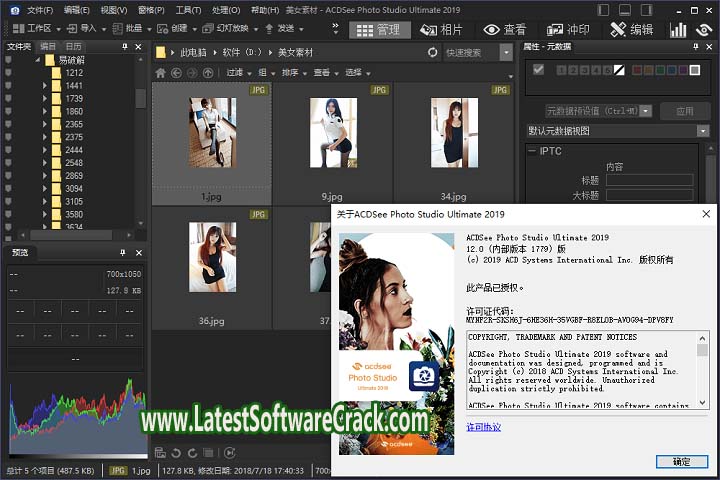Click the Apply (应用) metadata button
Image resolution: width=720 pixels, height=480 pixels.
pos(685,111)
